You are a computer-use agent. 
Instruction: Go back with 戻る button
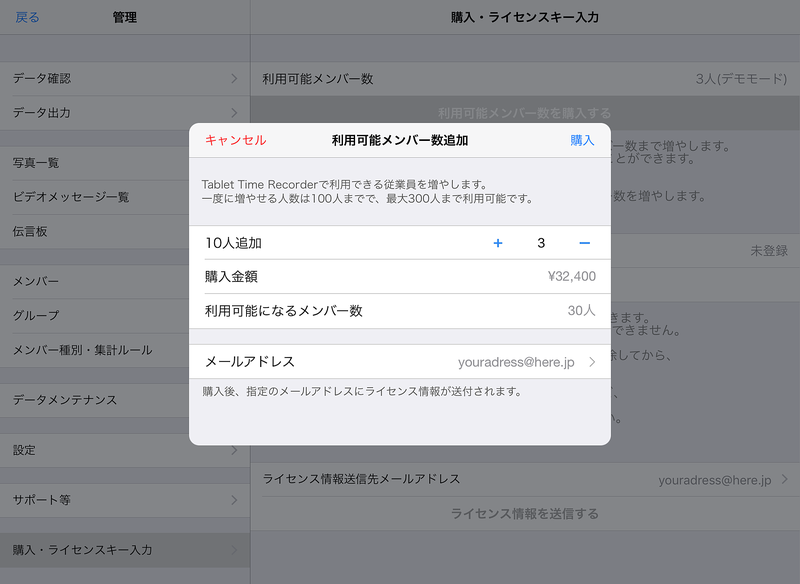point(27,17)
